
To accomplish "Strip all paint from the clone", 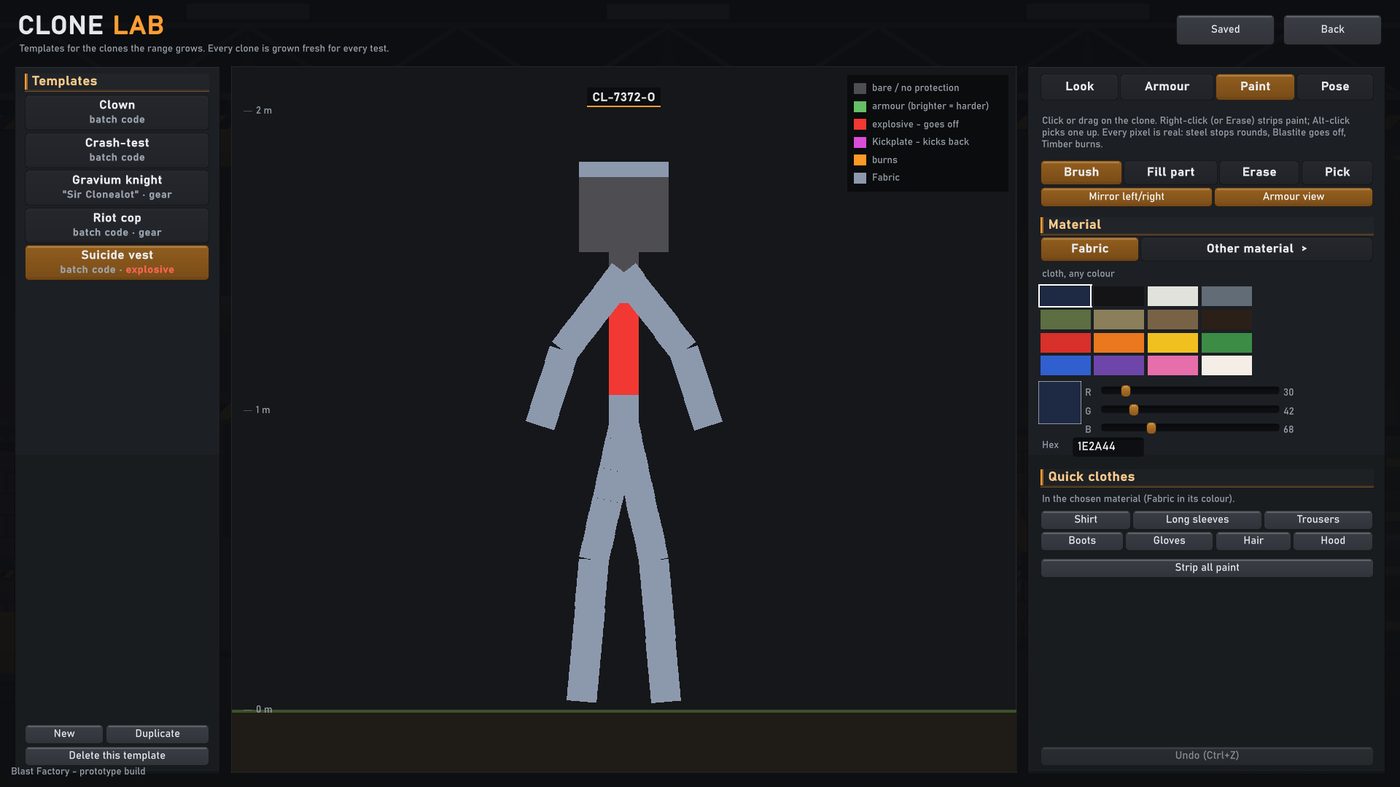I will click(x=1206, y=568).
